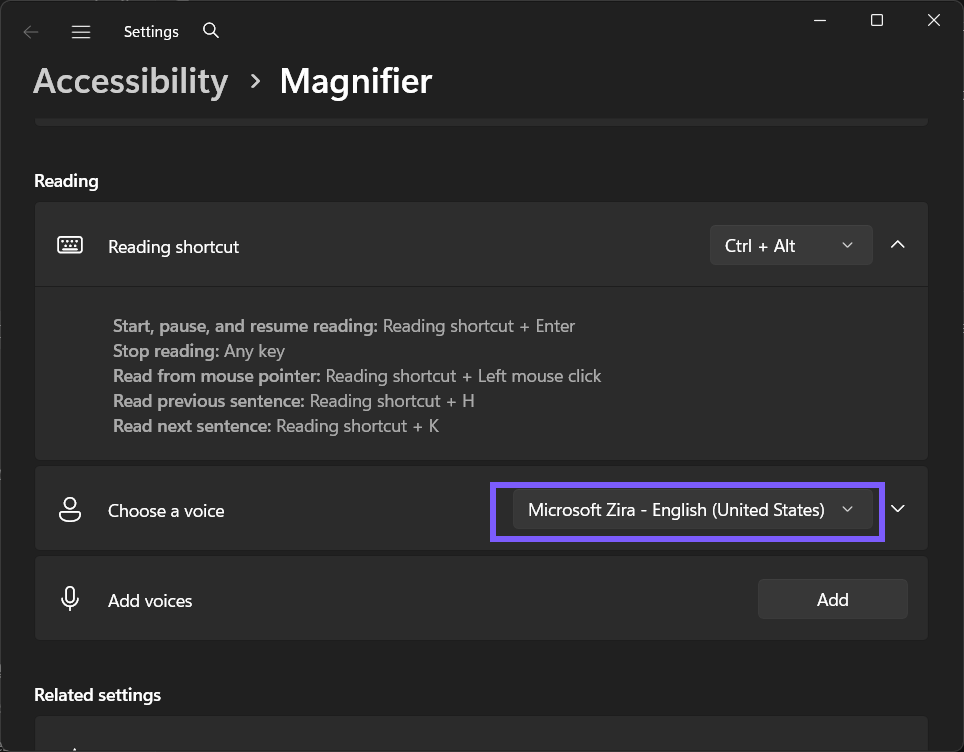Expand the Choose a voice section
964x752 pixels.
click(x=898, y=509)
